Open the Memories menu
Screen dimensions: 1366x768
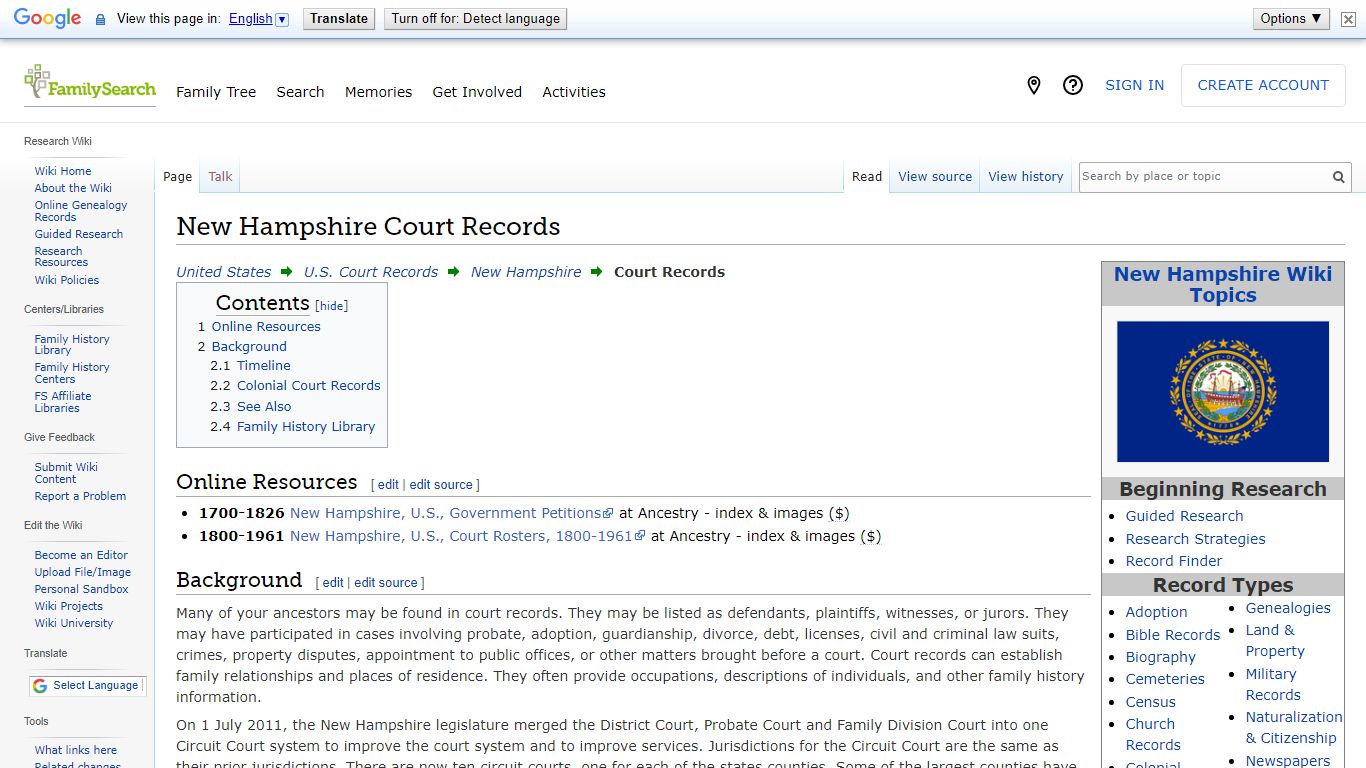click(378, 92)
